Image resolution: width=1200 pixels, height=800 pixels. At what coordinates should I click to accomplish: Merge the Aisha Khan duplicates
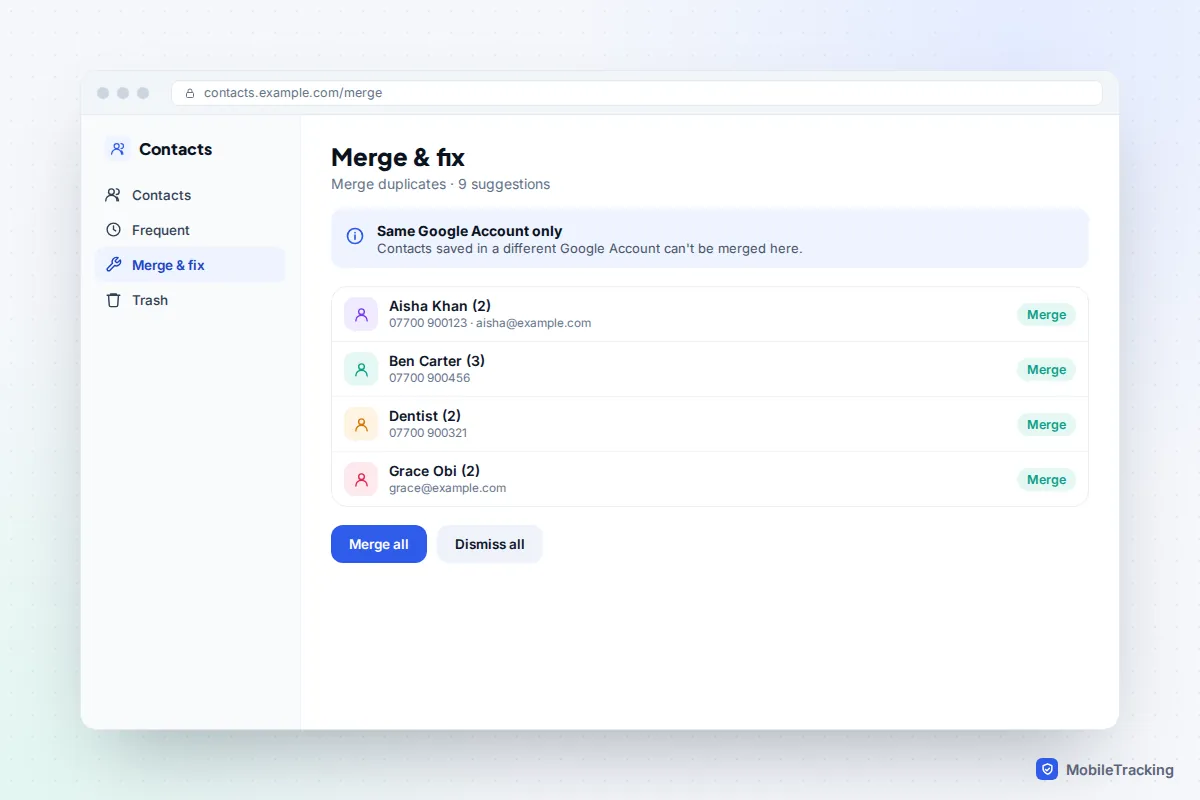pos(1046,314)
